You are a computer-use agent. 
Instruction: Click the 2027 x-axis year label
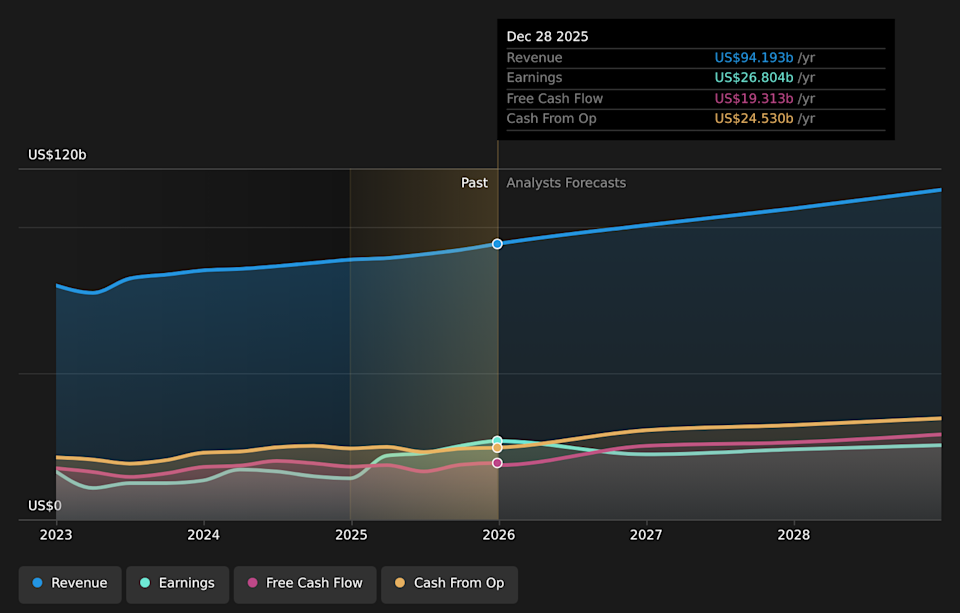(x=646, y=536)
